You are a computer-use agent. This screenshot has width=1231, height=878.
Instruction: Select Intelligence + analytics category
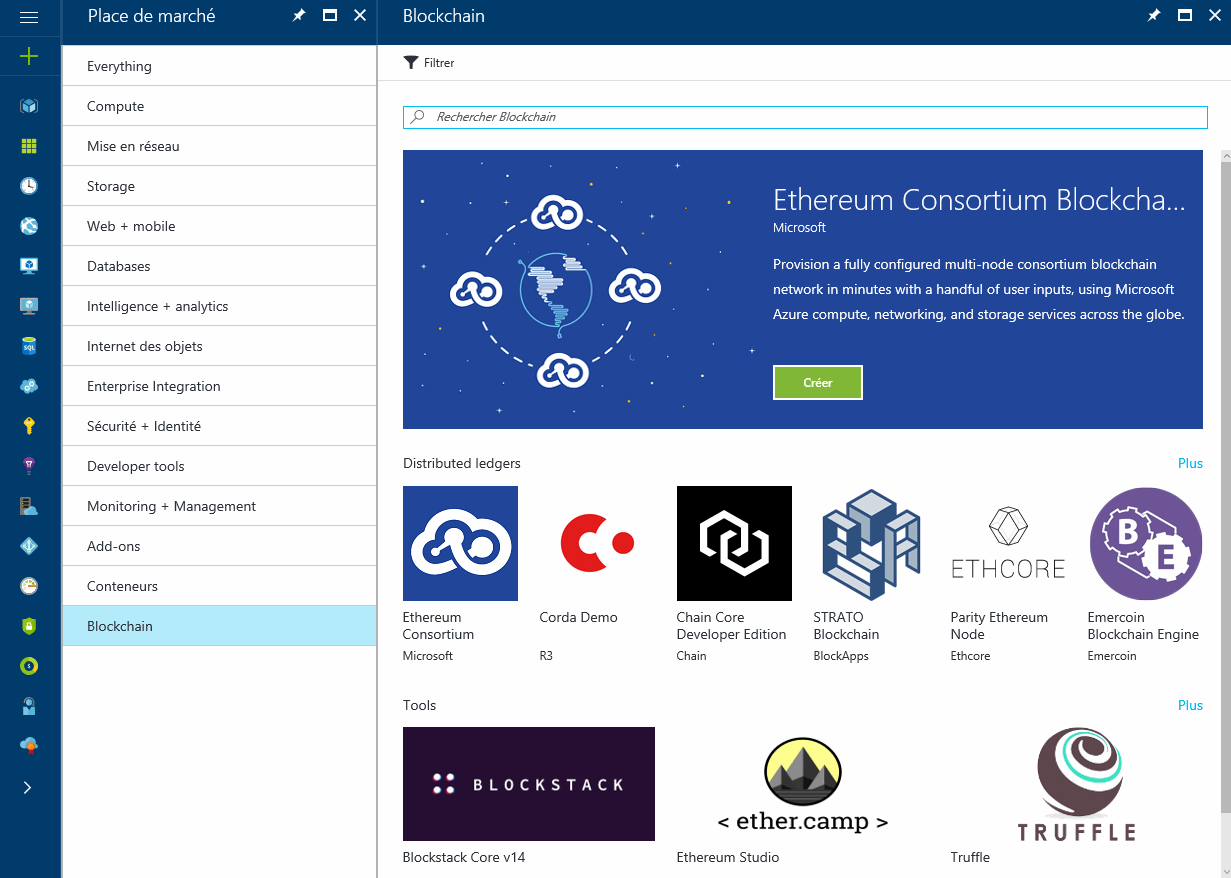219,306
